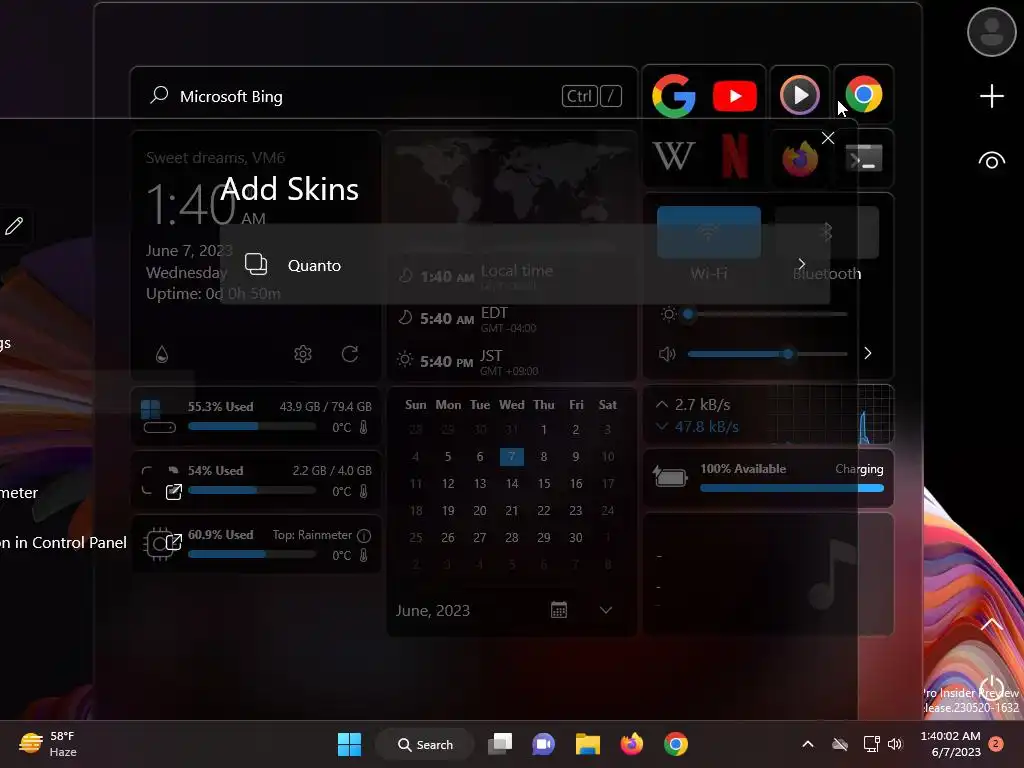Screen dimensions: 1024x768
Task: Open the weather widget showing 58°F Haze
Action: [48, 744]
